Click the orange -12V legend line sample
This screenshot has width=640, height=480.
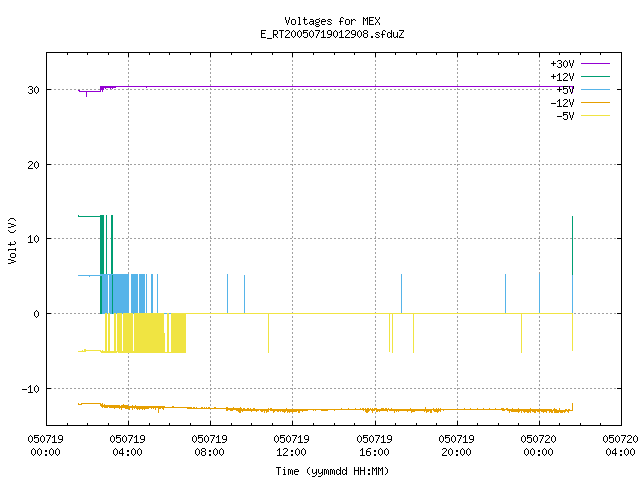[595, 102]
